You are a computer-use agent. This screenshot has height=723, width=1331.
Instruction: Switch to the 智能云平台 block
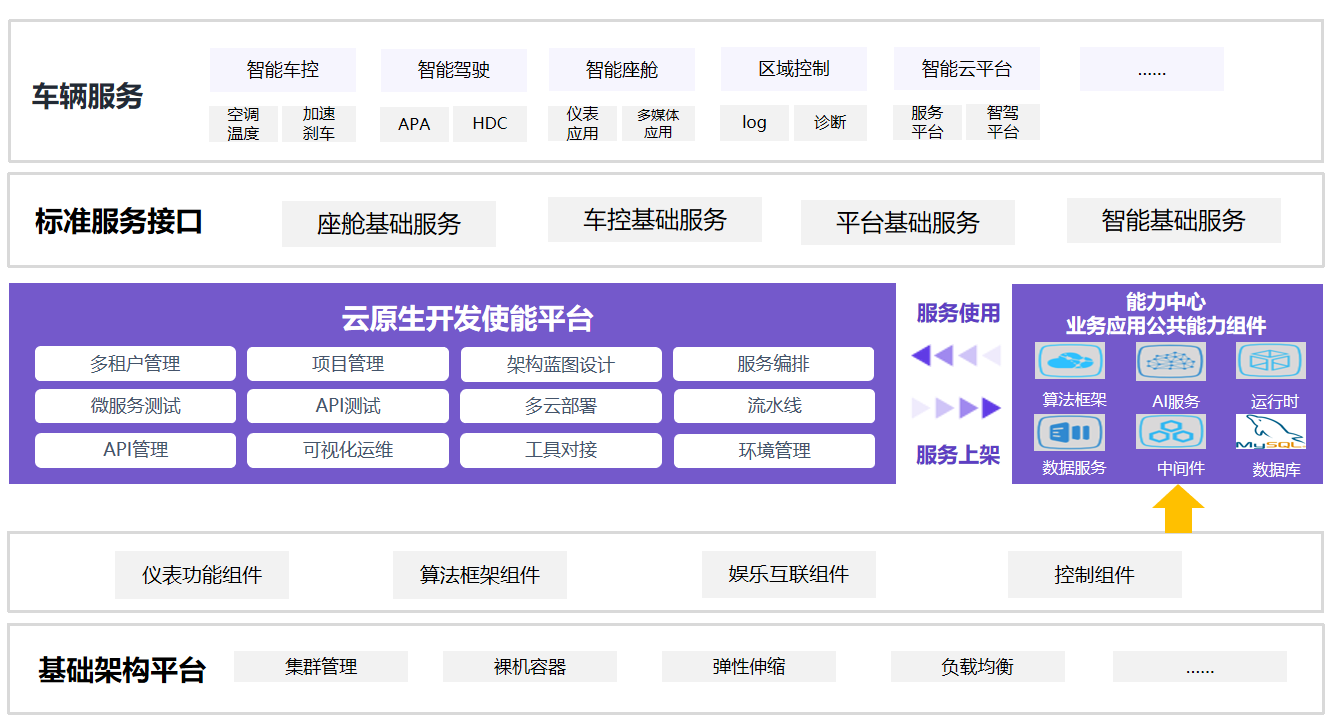click(966, 69)
